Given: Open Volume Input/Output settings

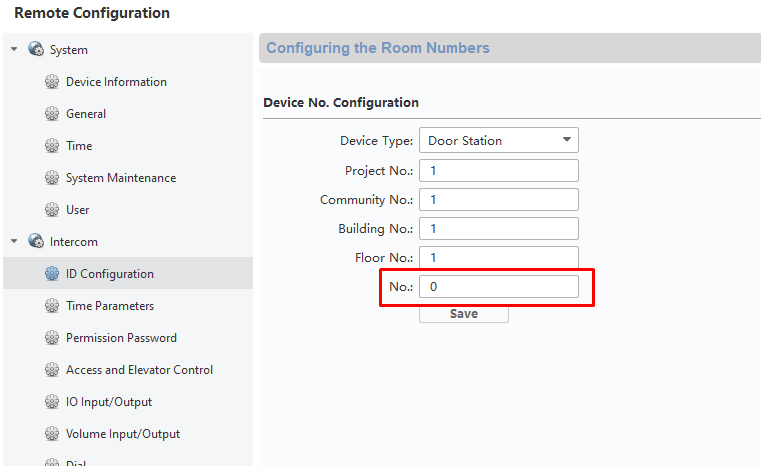Looking at the screenshot, I should point(123,434).
